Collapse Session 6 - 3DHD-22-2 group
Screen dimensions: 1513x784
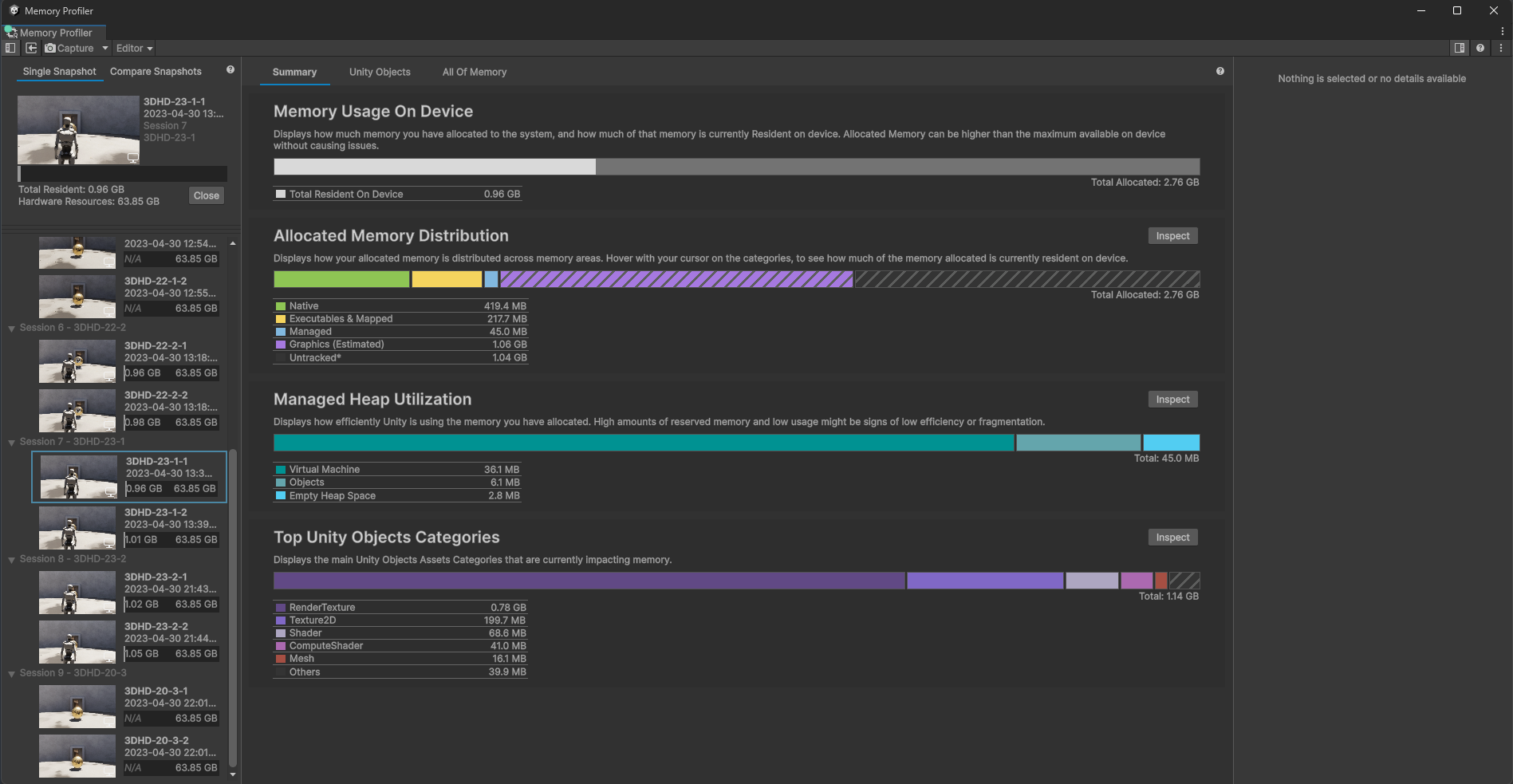point(12,328)
